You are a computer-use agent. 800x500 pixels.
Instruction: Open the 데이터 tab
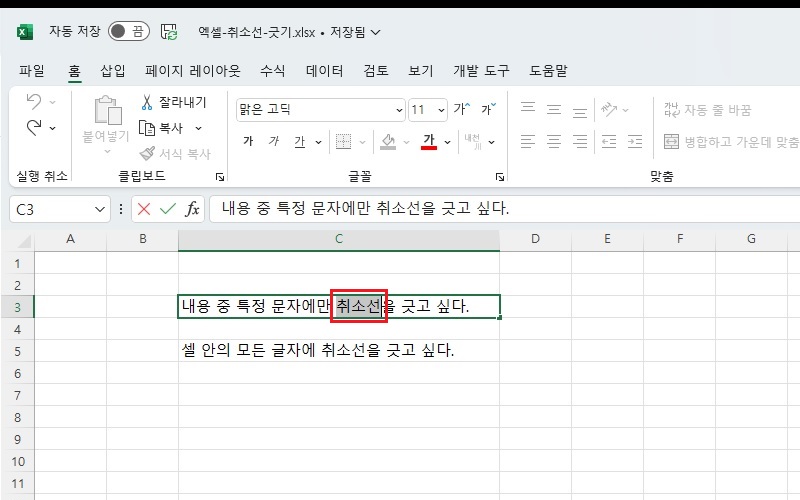click(324, 70)
